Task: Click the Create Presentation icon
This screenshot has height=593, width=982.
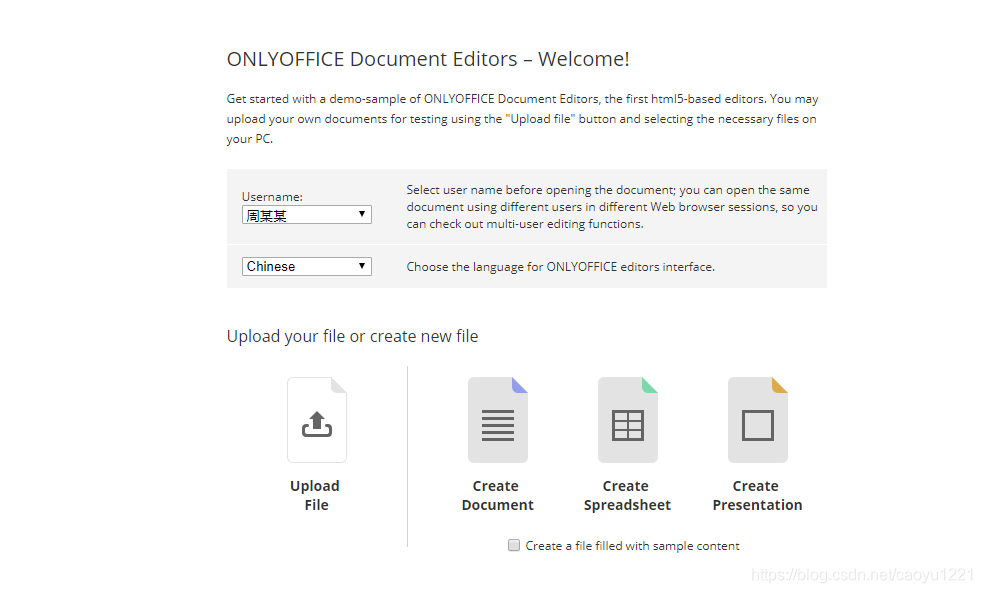Action: click(758, 420)
